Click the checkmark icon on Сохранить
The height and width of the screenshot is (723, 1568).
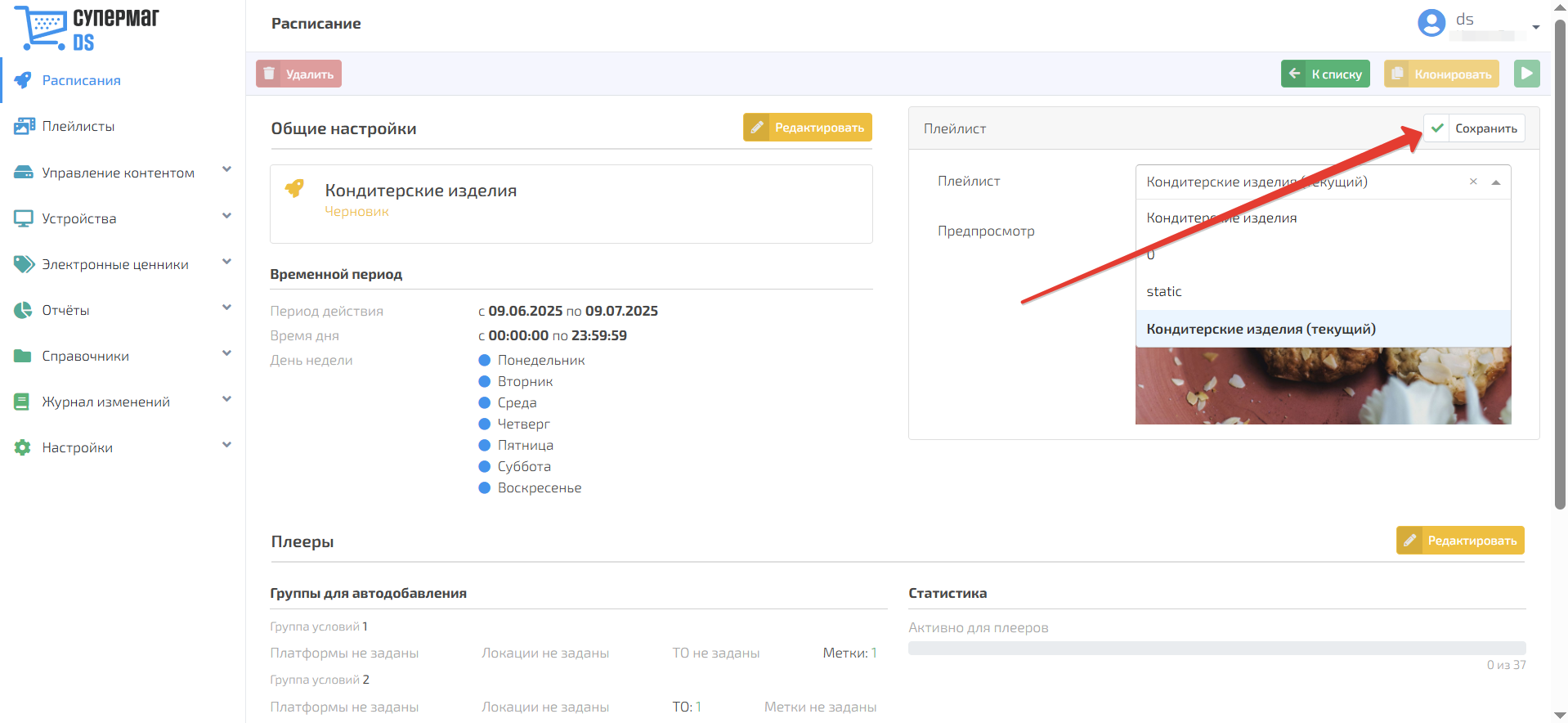click(x=1437, y=128)
